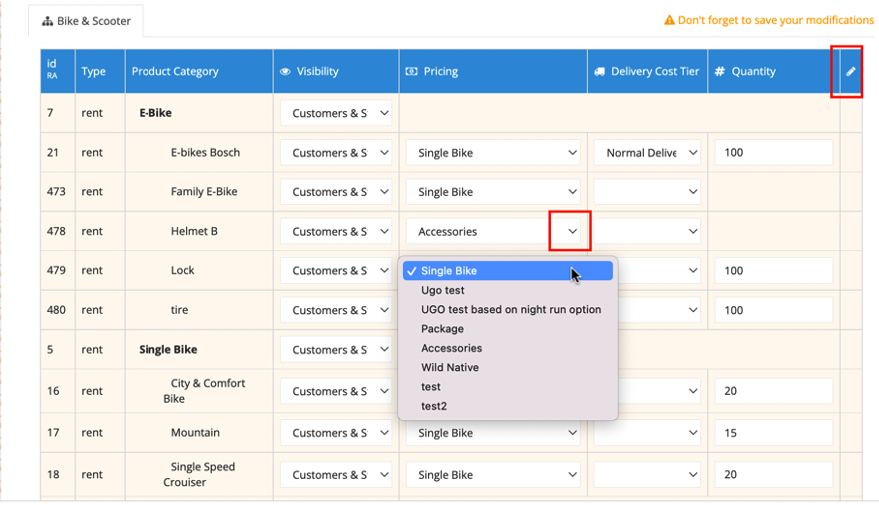879x505 pixels.
Task: Click Quantity field for Lock row
Action: click(774, 271)
